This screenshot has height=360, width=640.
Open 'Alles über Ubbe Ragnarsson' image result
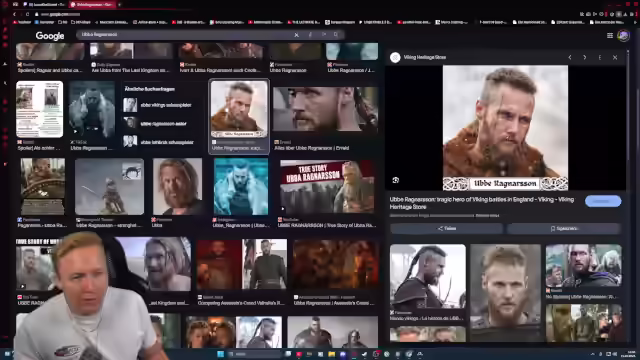click(x=325, y=109)
